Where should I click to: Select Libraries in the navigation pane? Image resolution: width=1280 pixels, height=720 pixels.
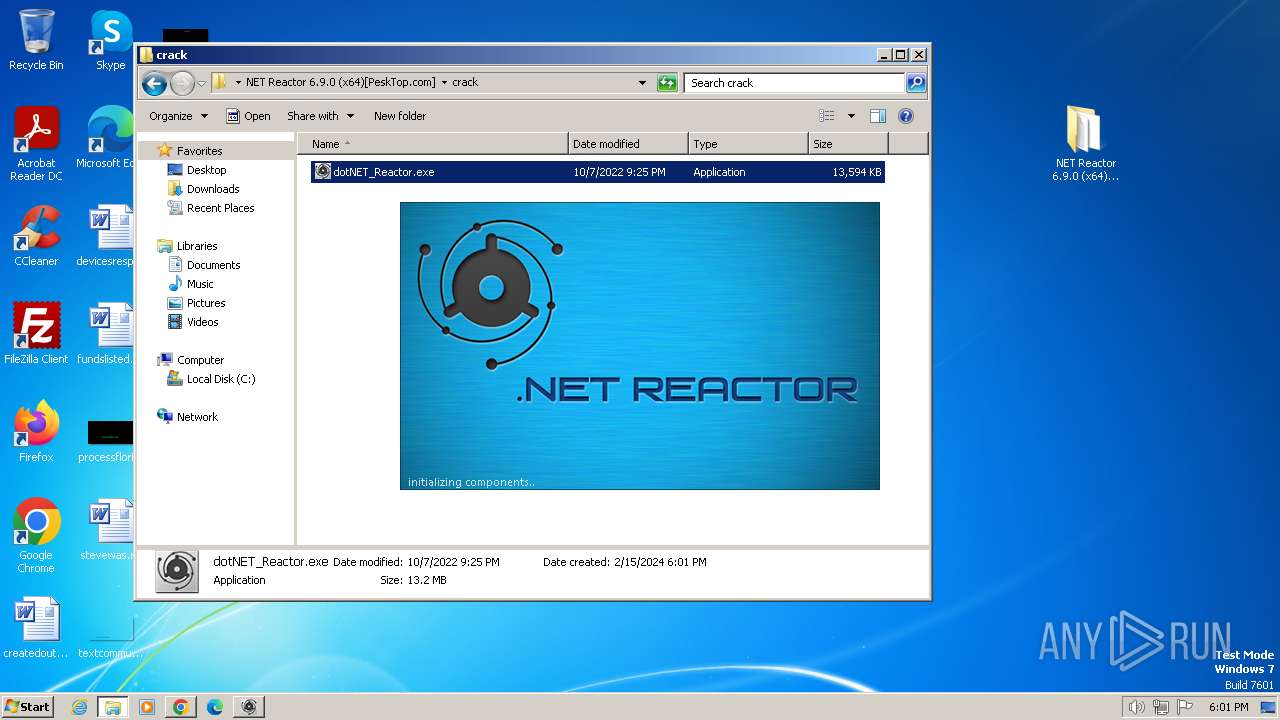[x=197, y=246]
